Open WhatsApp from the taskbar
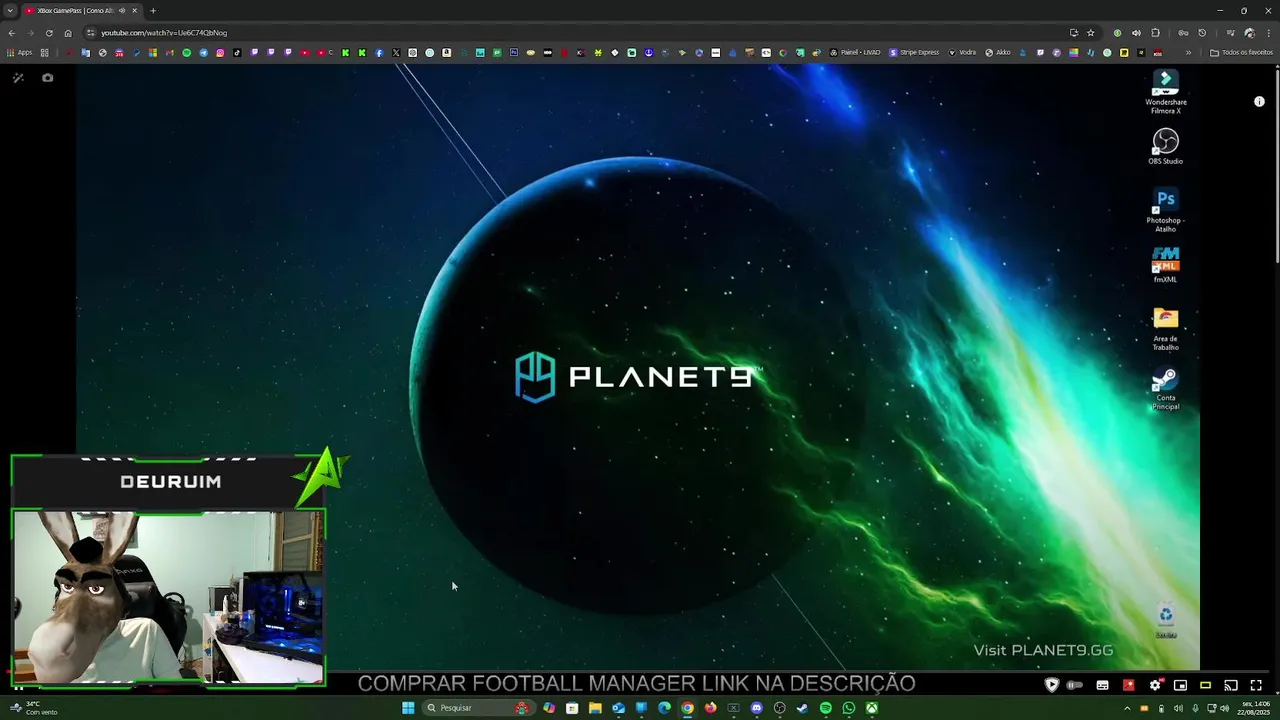This screenshot has height=720, width=1280. point(848,708)
